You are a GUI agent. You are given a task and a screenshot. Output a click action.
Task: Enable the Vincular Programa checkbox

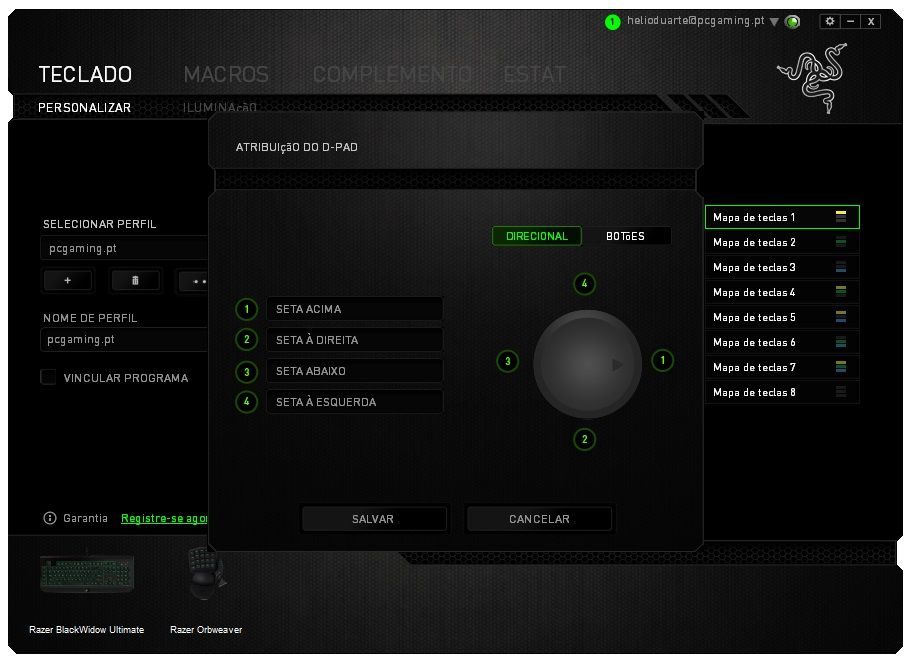click(48, 377)
